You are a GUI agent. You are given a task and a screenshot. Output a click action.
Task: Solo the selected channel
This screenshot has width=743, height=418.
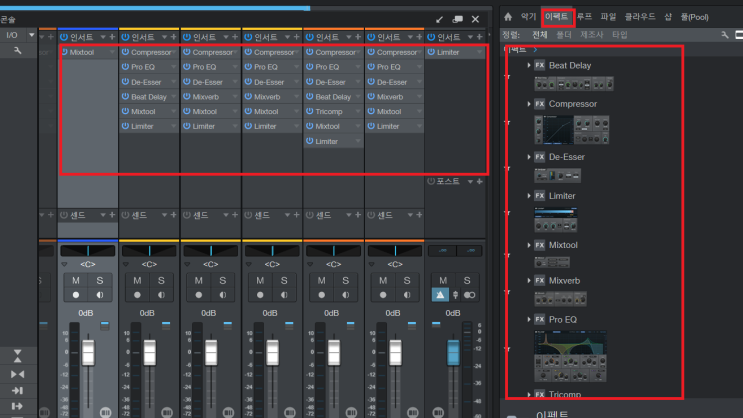point(100,281)
